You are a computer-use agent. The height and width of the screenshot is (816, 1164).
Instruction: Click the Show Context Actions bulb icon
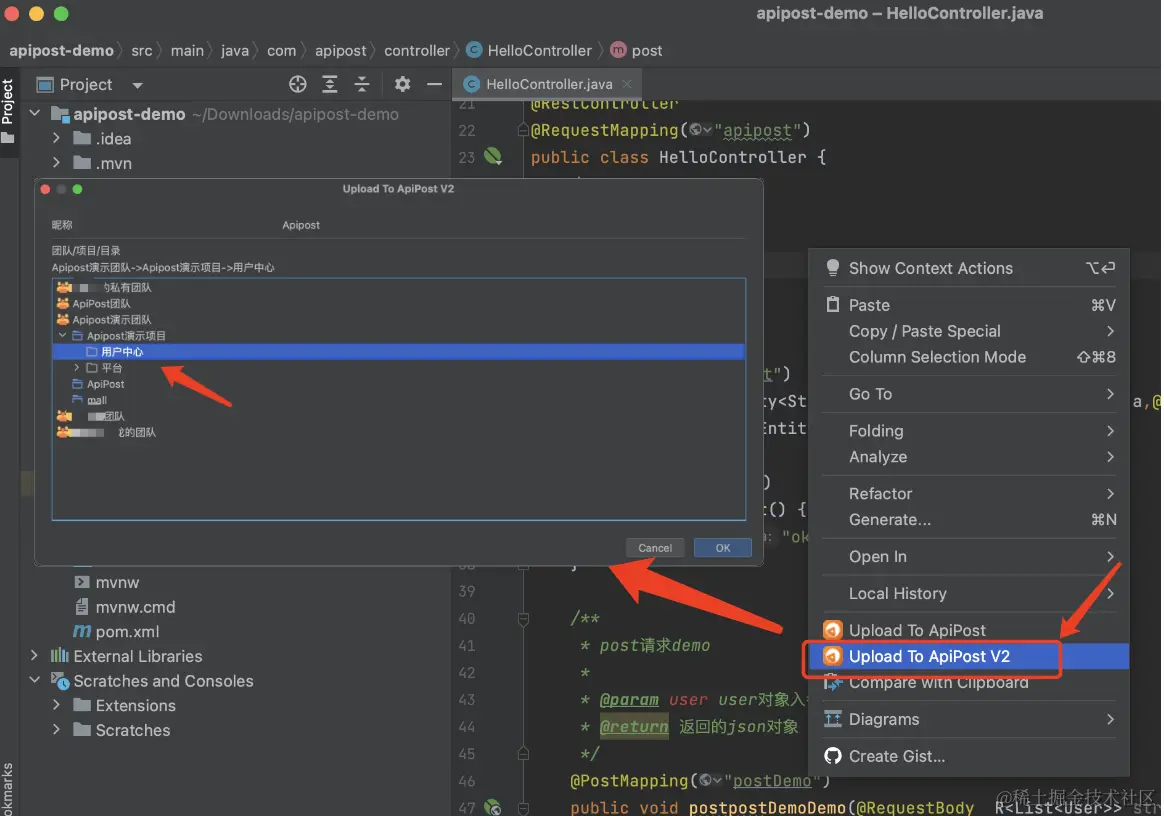point(833,267)
